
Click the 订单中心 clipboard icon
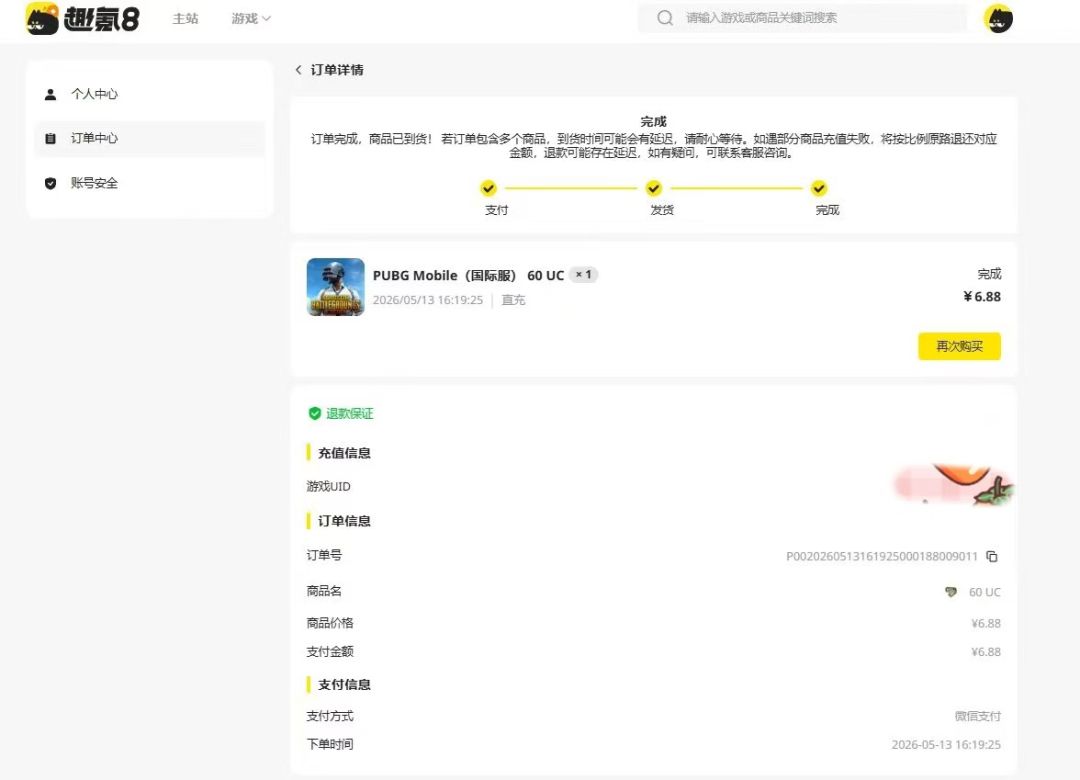pyautogui.click(x=50, y=138)
